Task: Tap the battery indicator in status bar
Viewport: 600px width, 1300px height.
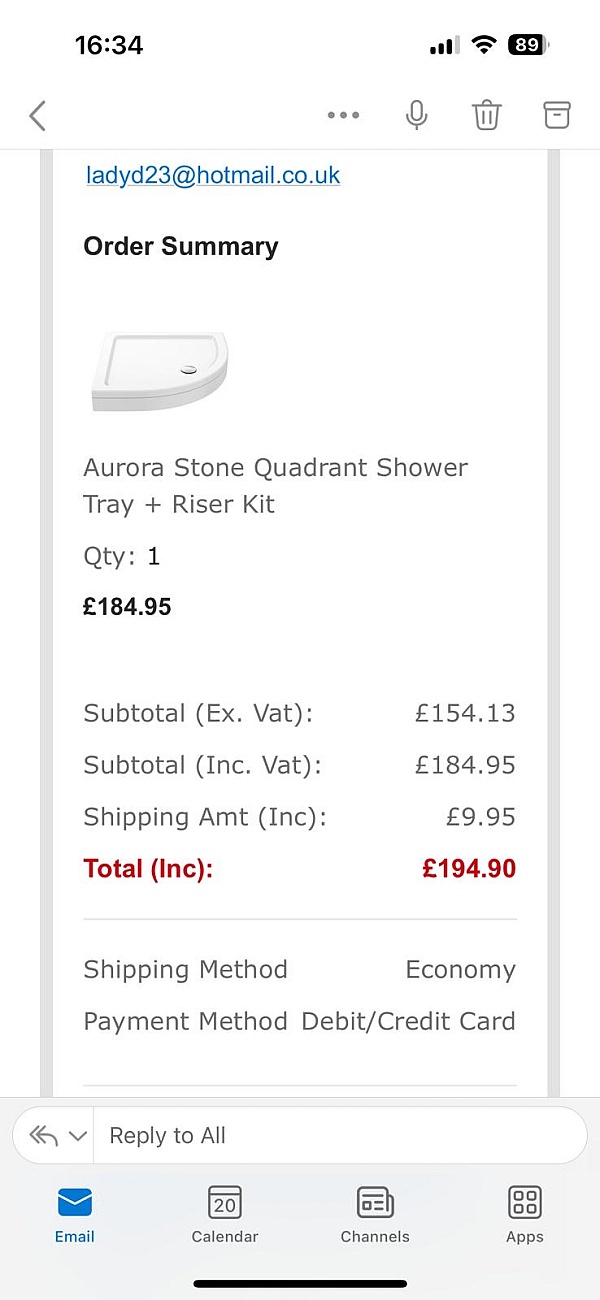Action: coord(528,45)
